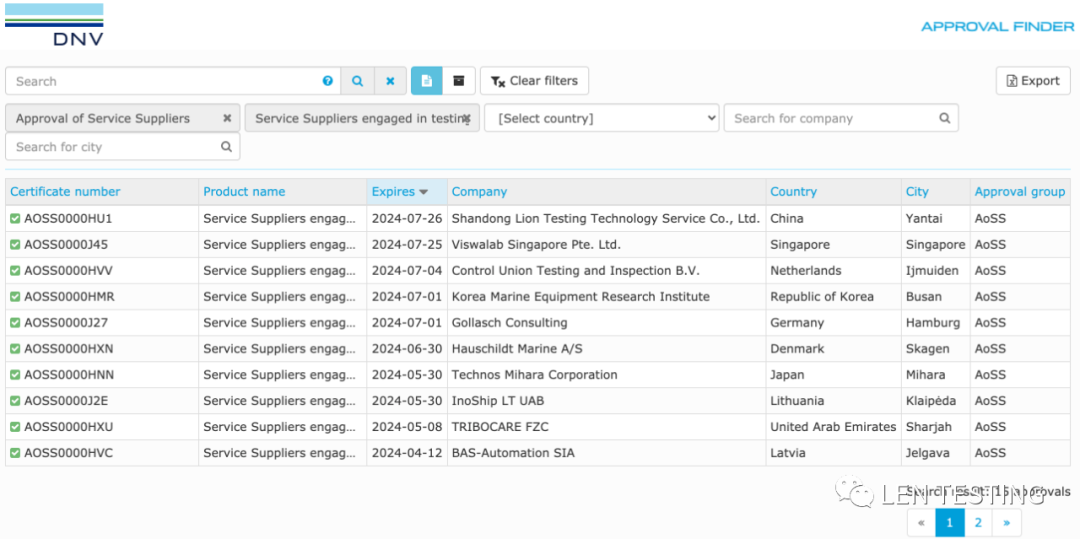
Task: Click the Klaipėda city cell
Action: [931, 401]
